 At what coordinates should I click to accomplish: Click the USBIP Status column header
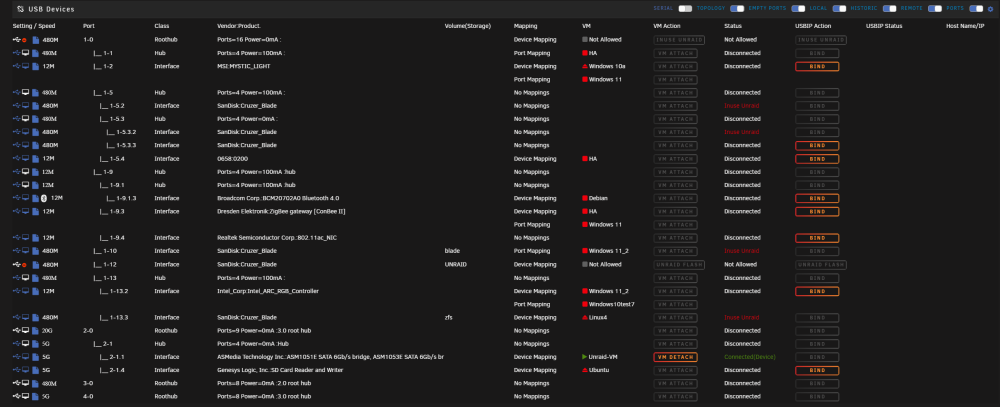point(884,26)
